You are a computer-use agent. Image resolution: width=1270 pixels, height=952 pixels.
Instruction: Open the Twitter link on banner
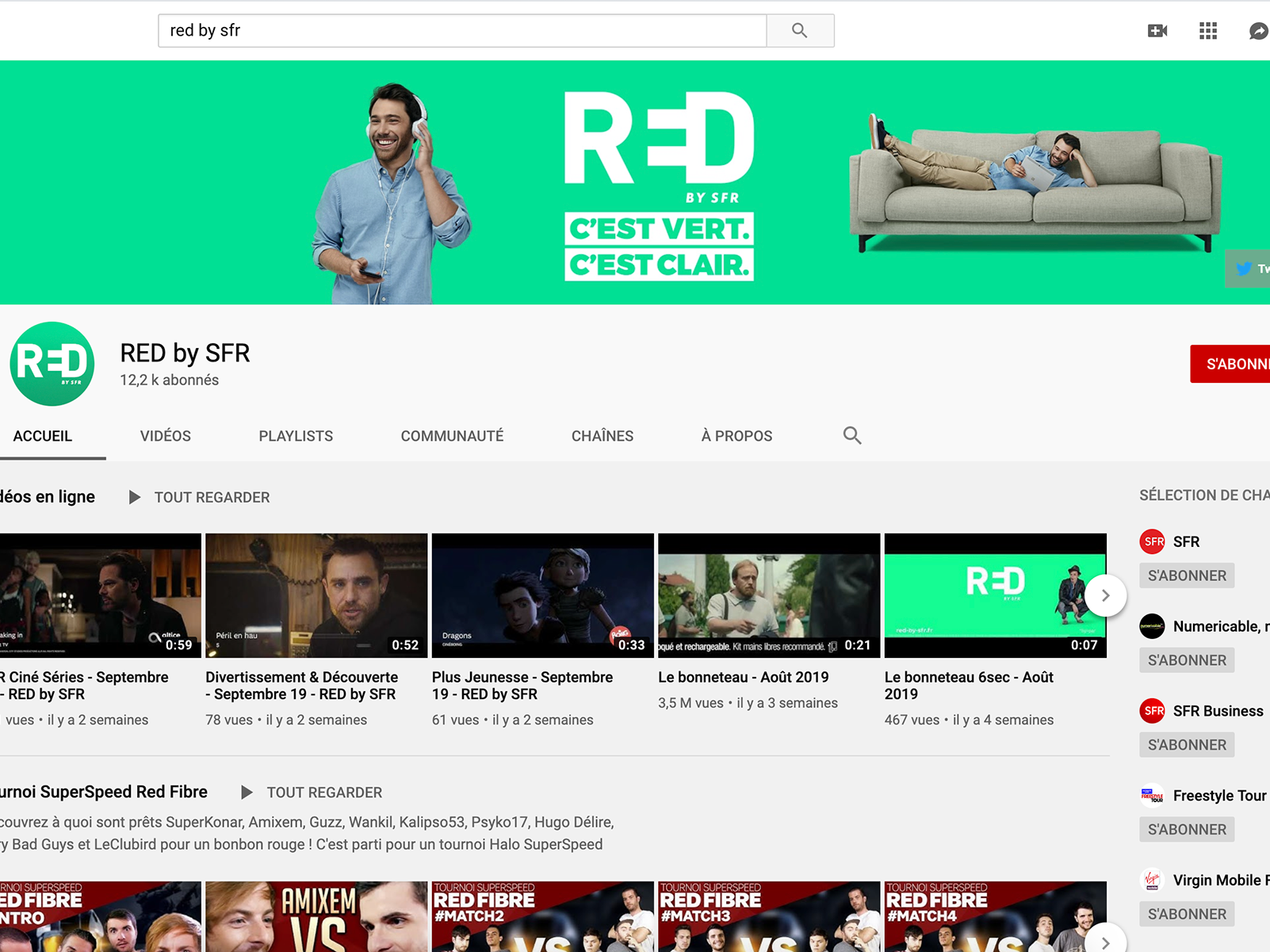click(x=1248, y=269)
